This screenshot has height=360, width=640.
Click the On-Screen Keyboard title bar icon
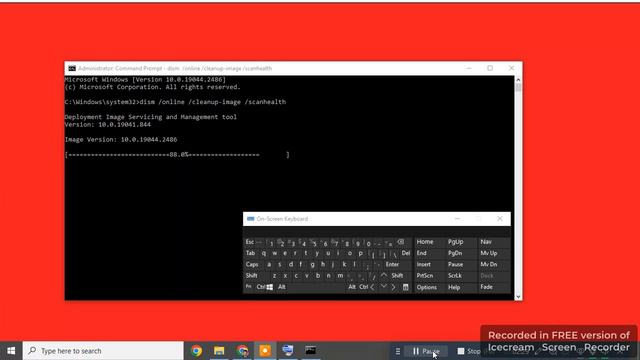[251, 219]
